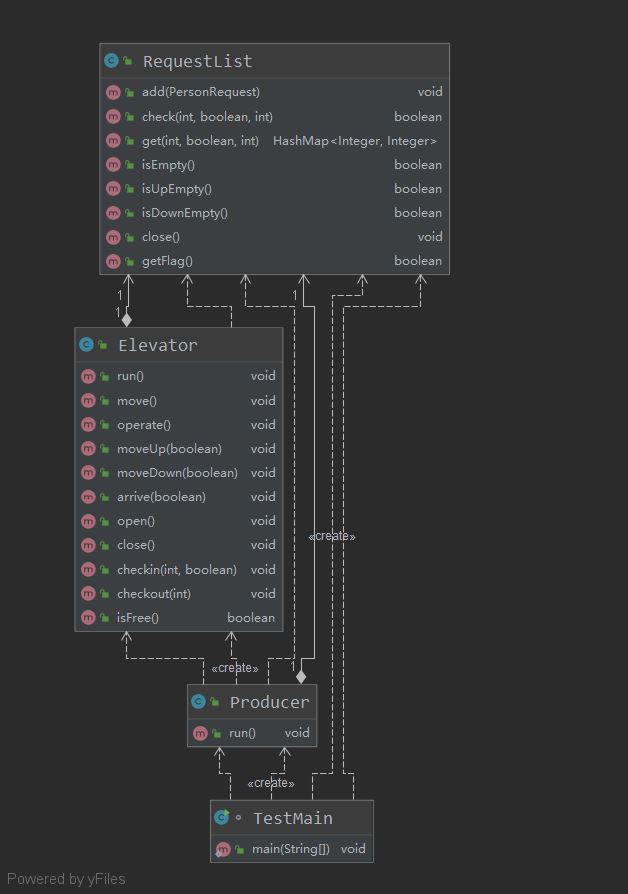
Task: Select isFree() method
Action: (x=179, y=617)
